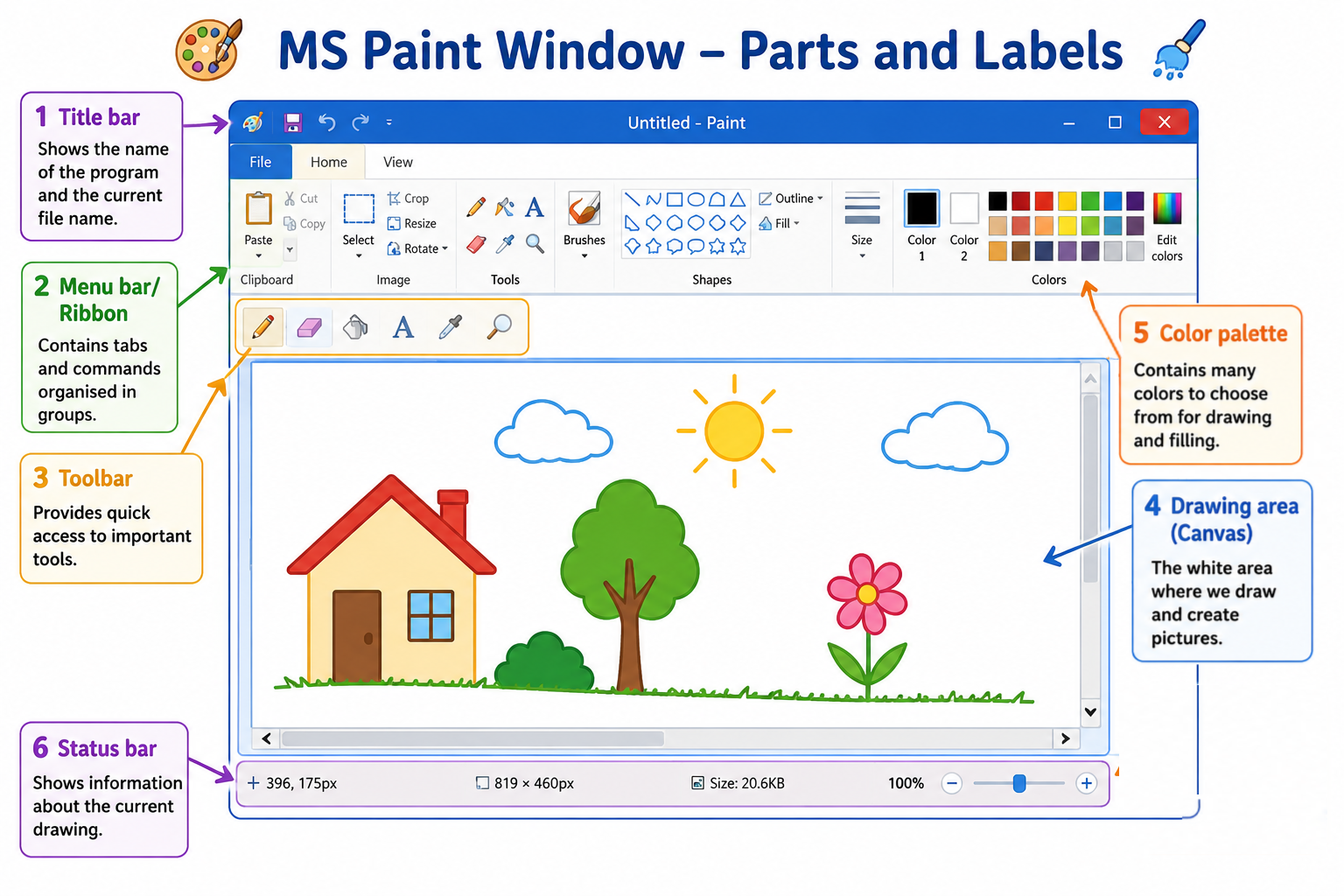Select the Color 2 white box
The image size is (1344, 896).
point(964,209)
